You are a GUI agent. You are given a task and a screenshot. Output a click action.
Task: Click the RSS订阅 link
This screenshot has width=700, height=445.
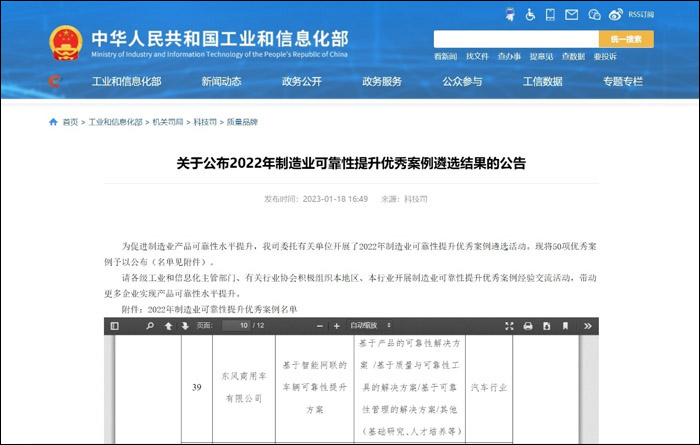tap(641, 15)
